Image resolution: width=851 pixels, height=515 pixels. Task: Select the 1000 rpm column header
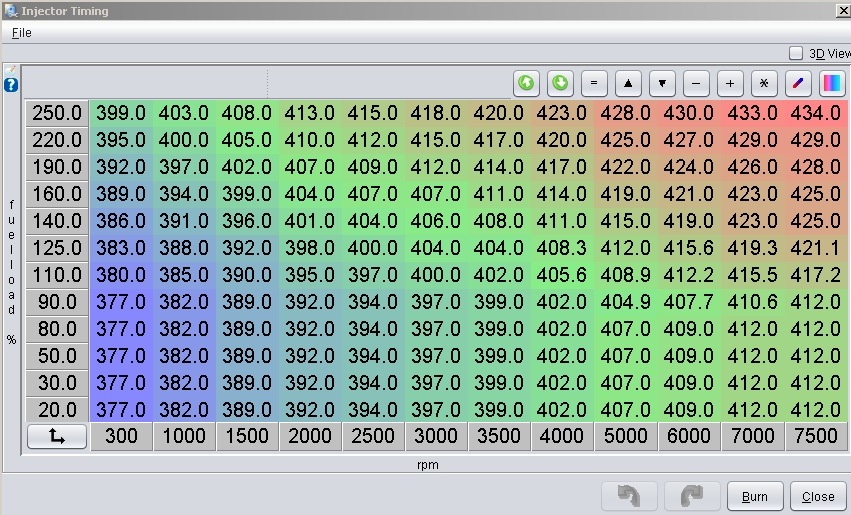click(x=184, y=436)
